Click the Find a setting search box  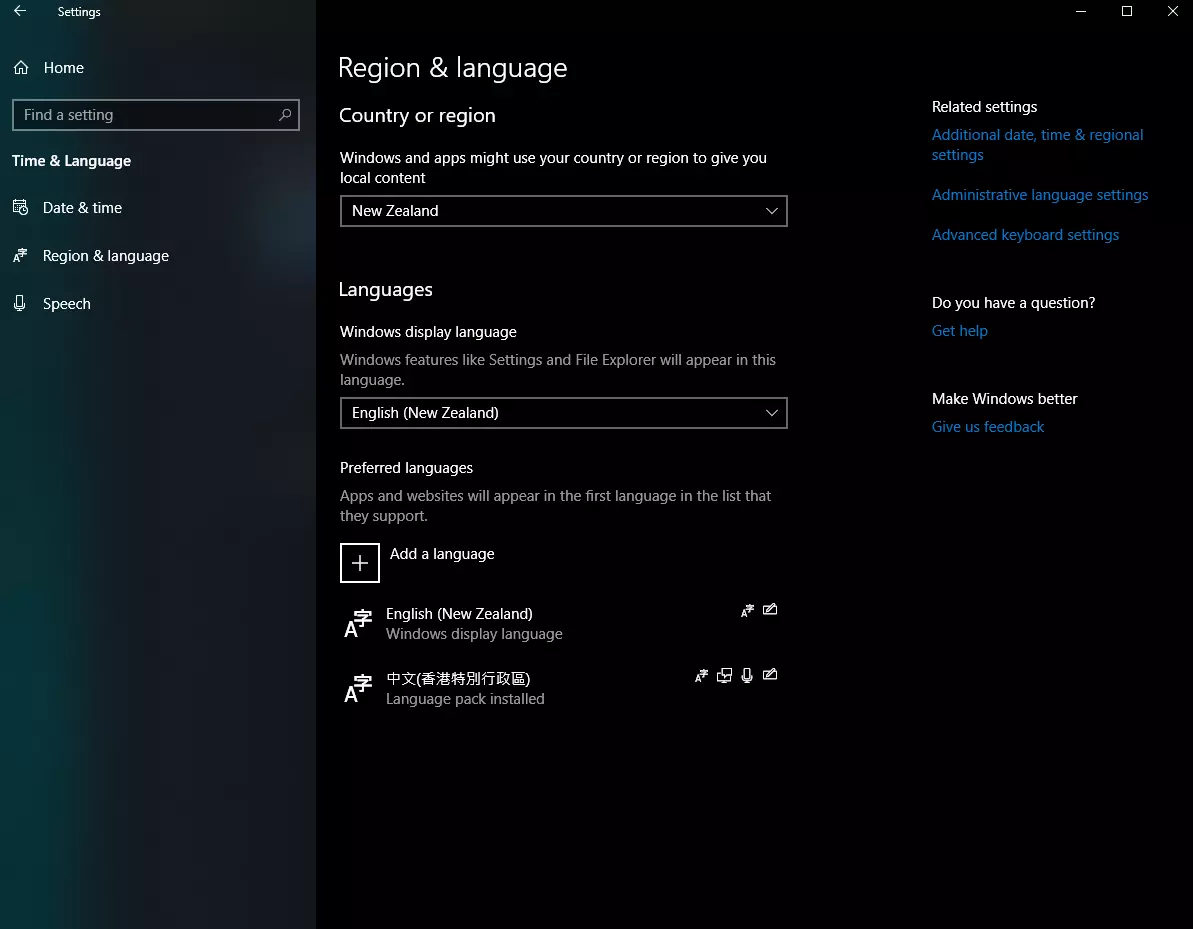(156, 115)
